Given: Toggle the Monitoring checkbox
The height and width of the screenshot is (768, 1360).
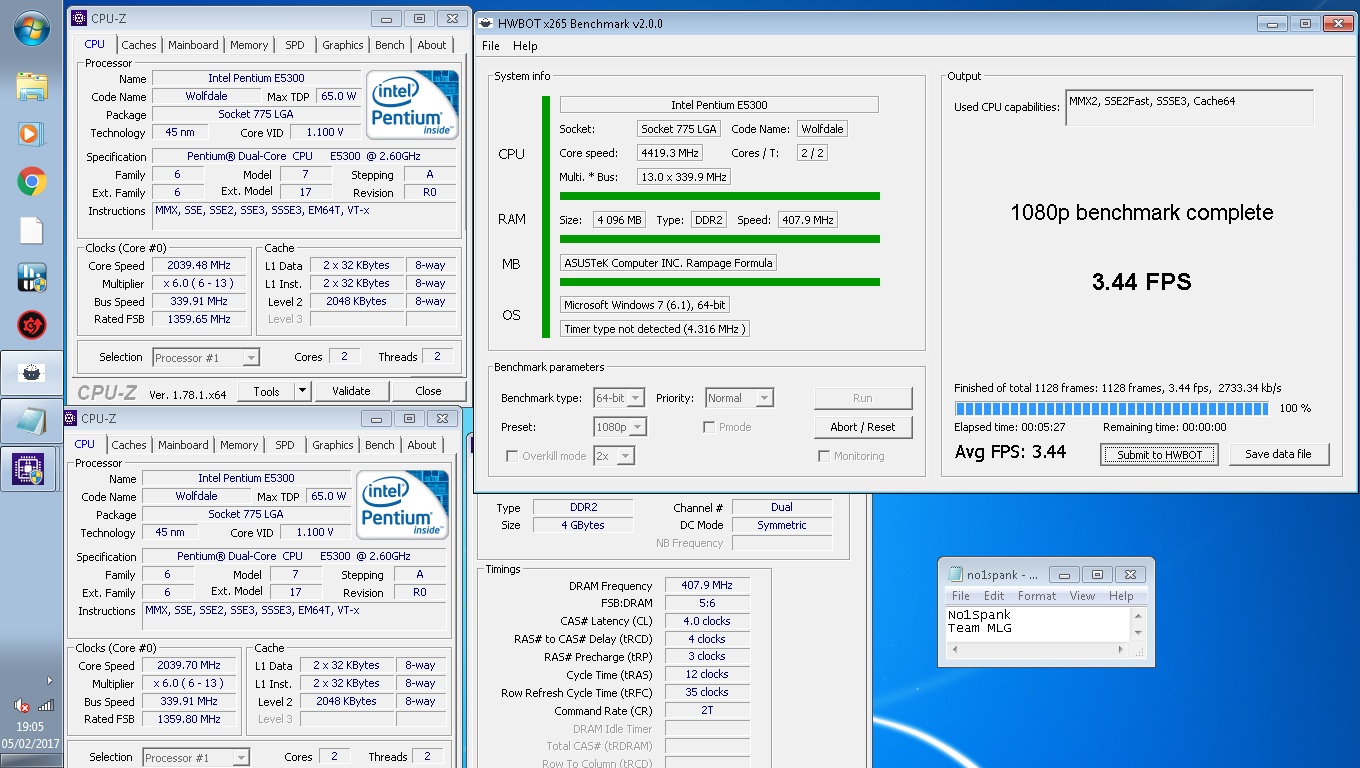Looking at the screenshot, I should pos(824,456).
